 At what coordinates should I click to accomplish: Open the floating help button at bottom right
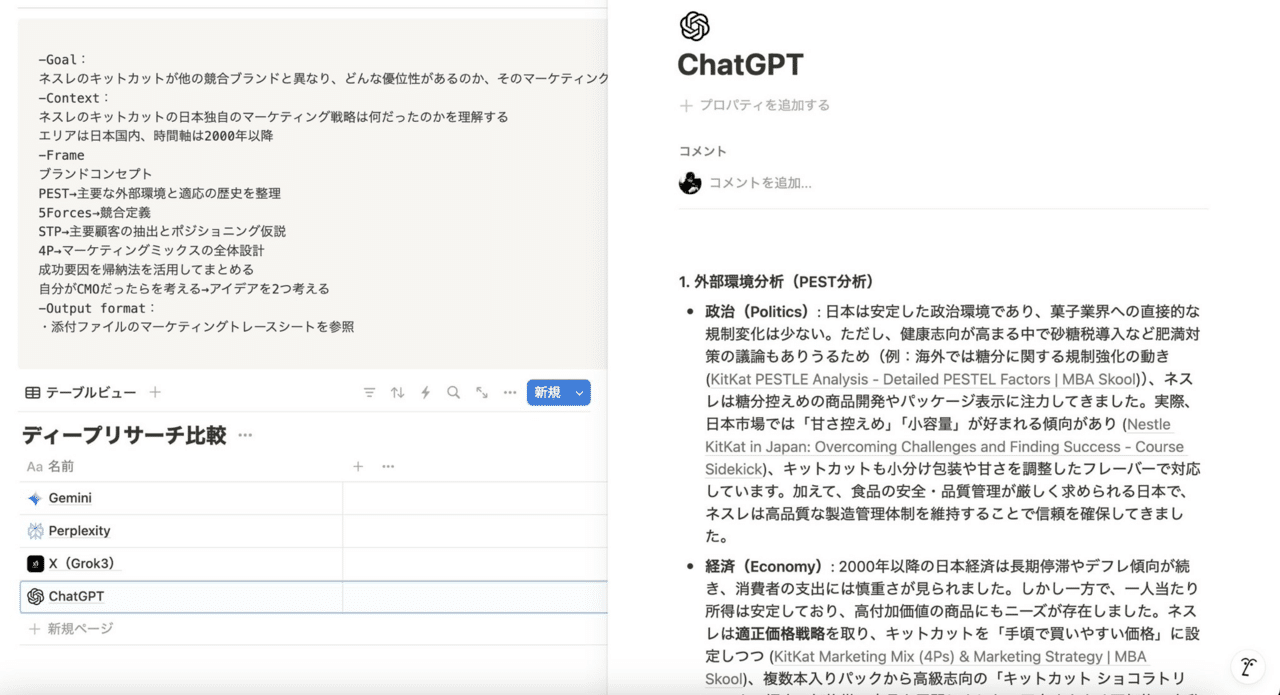coord(1248,668)
